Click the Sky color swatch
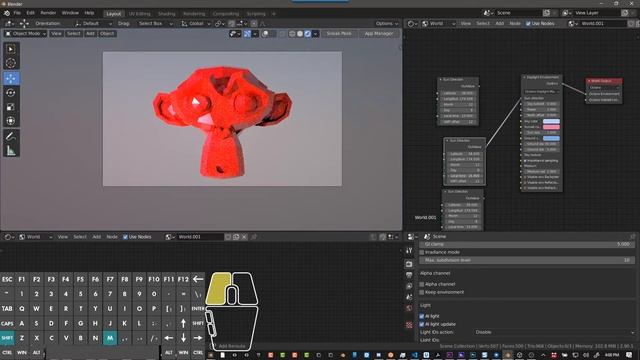640x360 pixels. coord(551,121)
